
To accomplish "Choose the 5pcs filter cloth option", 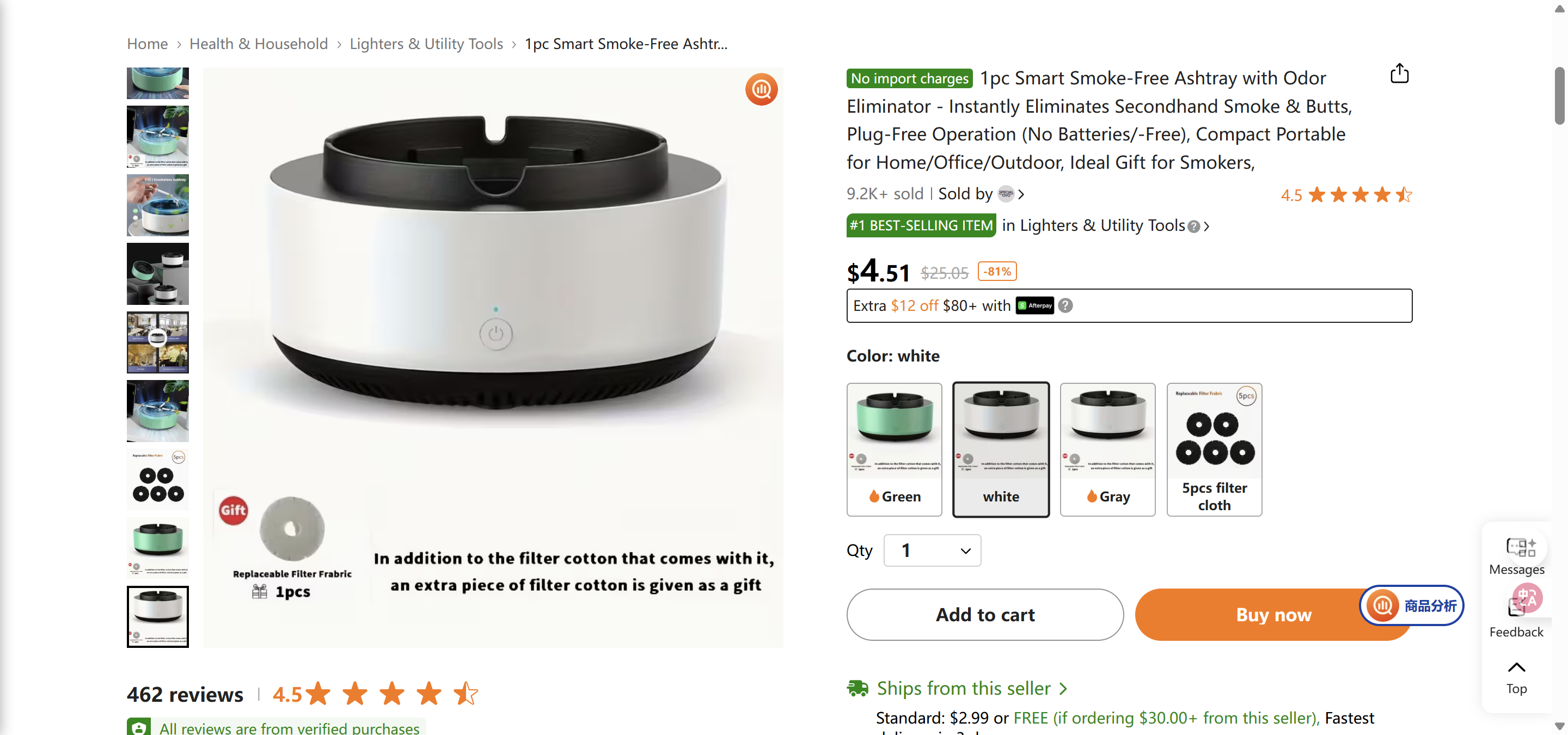I will 1214,450.
